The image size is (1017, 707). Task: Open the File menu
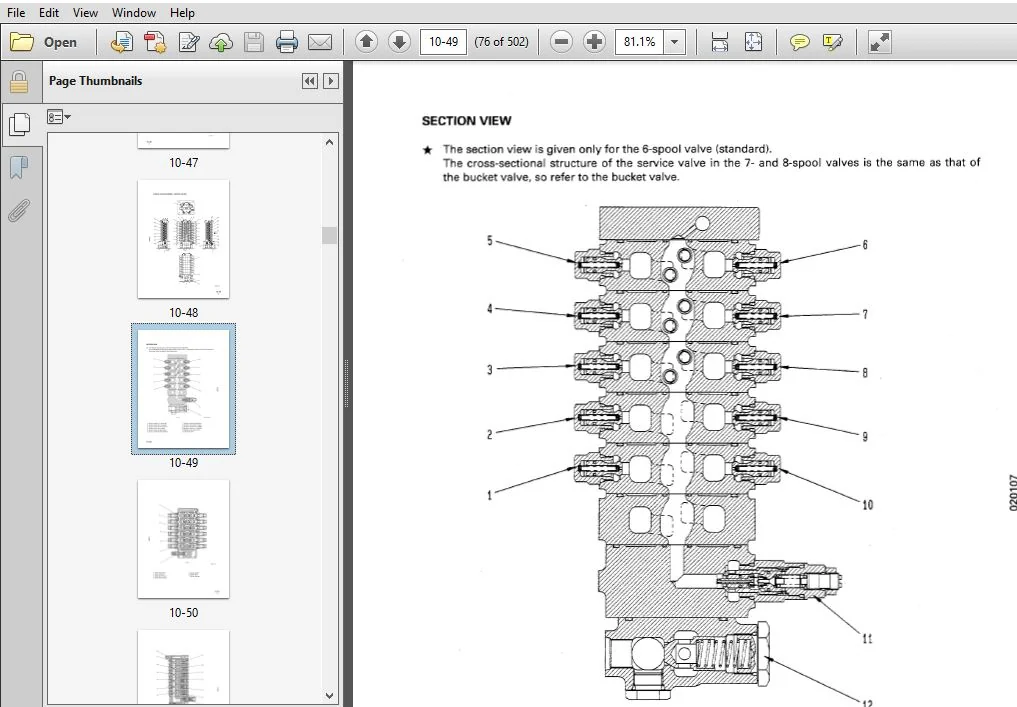(16, 12)
